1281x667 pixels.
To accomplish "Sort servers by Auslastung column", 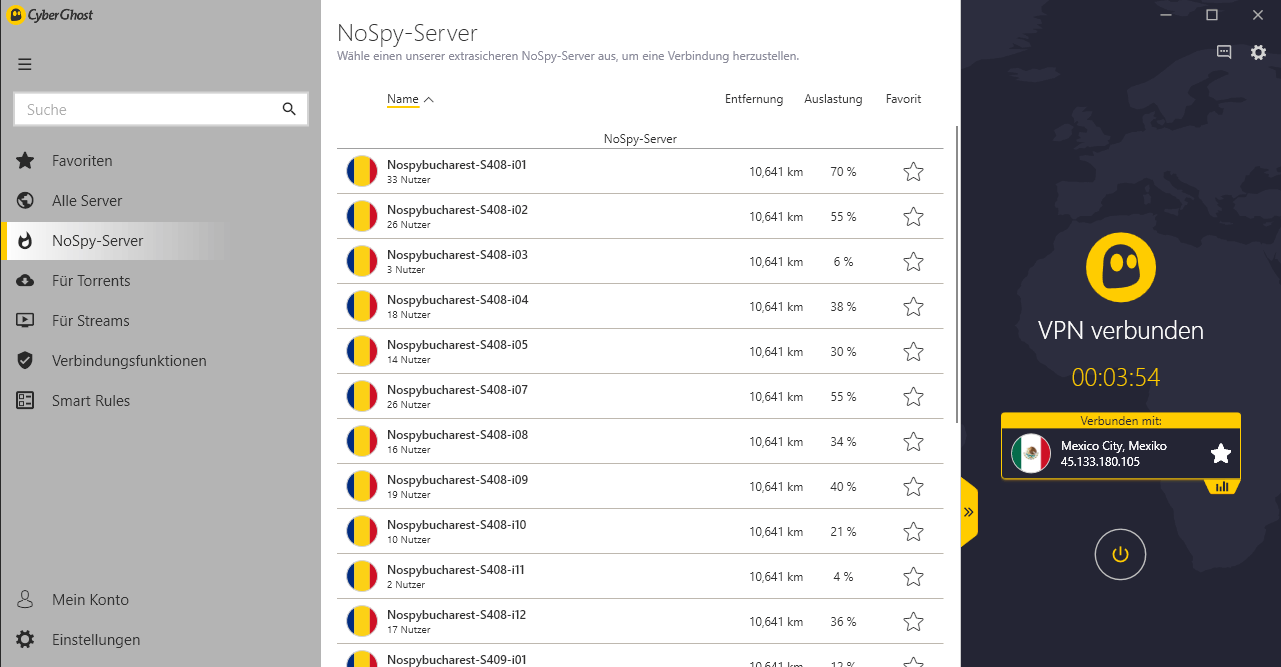I will pos(833,99).
